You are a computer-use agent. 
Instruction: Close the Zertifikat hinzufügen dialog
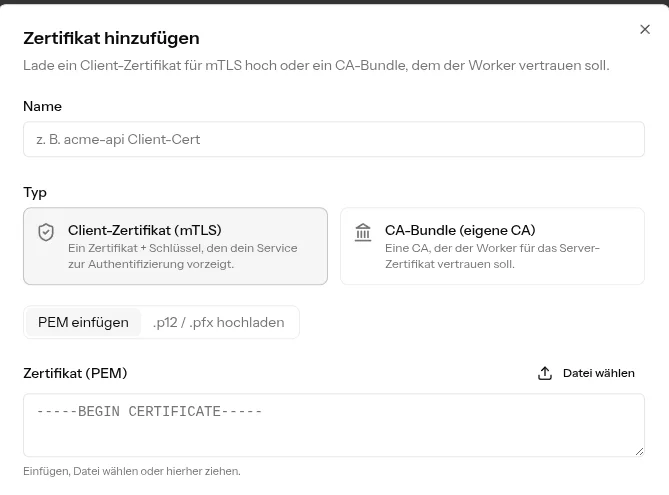[x=645, y=29]
